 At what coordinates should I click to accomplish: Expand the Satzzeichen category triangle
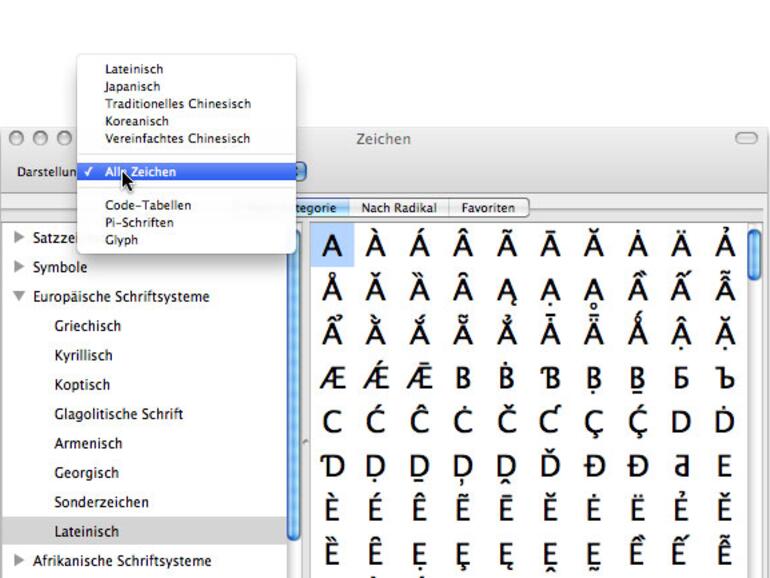click(19, 237)
